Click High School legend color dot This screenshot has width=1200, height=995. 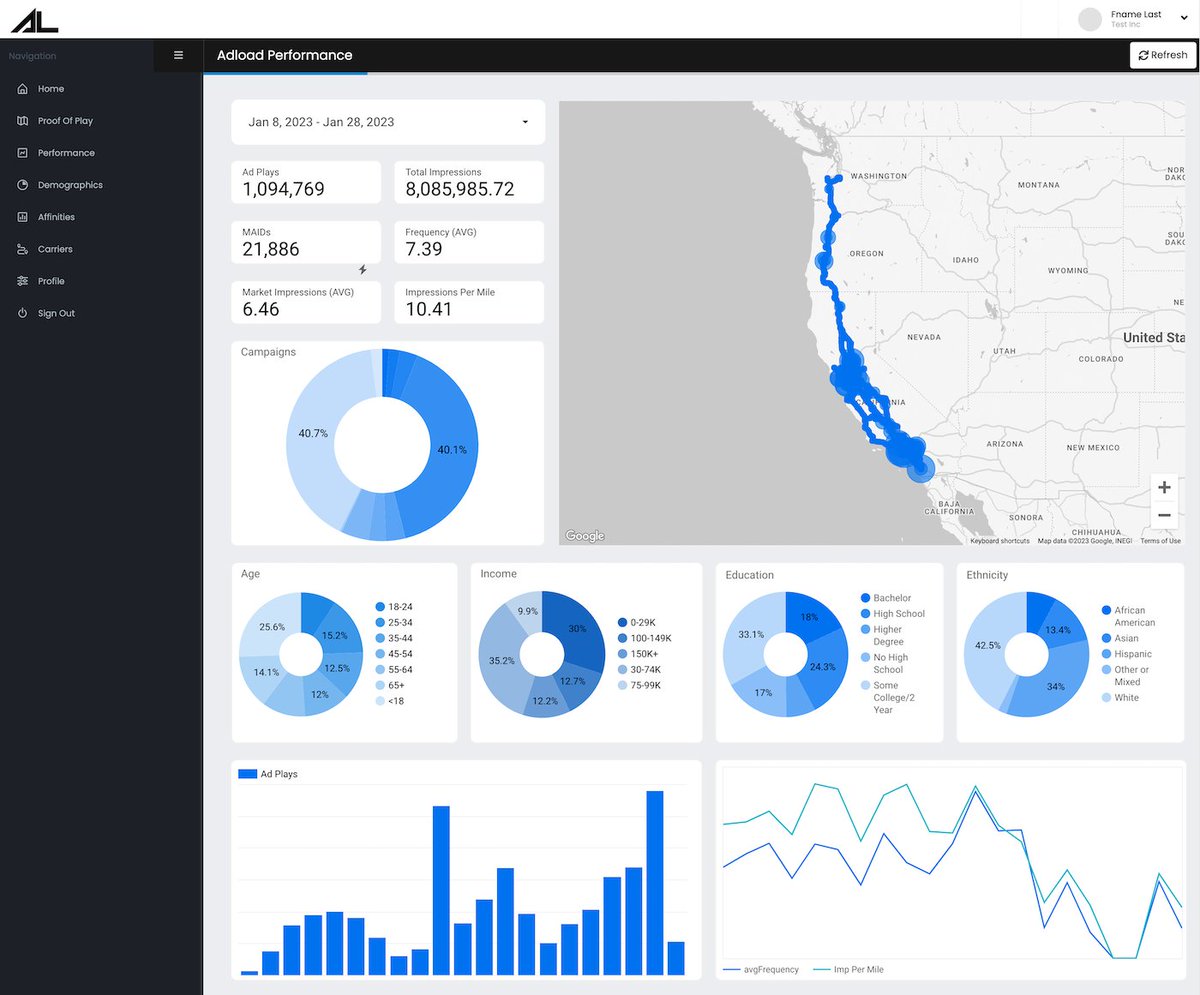coord(865,614)
